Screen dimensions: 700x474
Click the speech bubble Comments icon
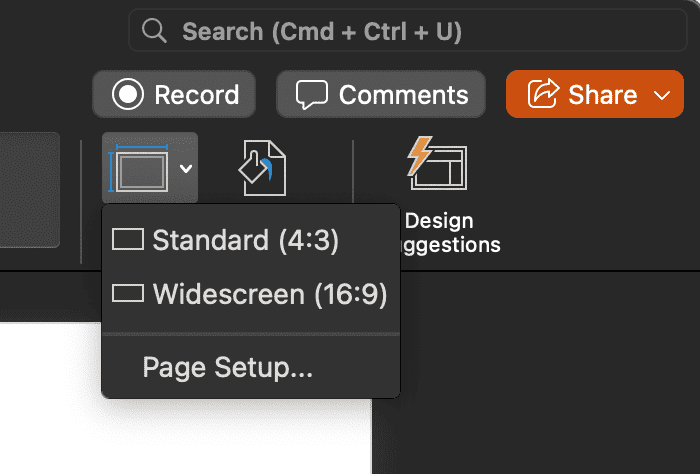point(313,95)
